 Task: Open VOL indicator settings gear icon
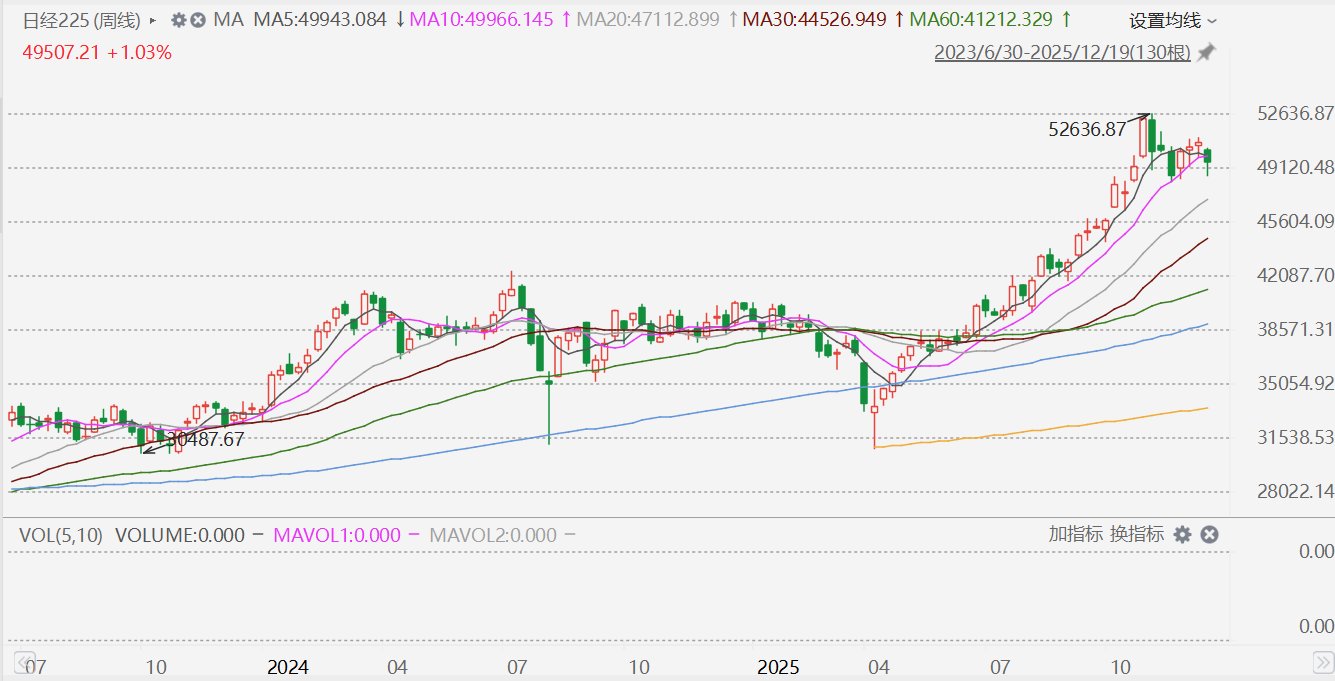click(1182, 535)
